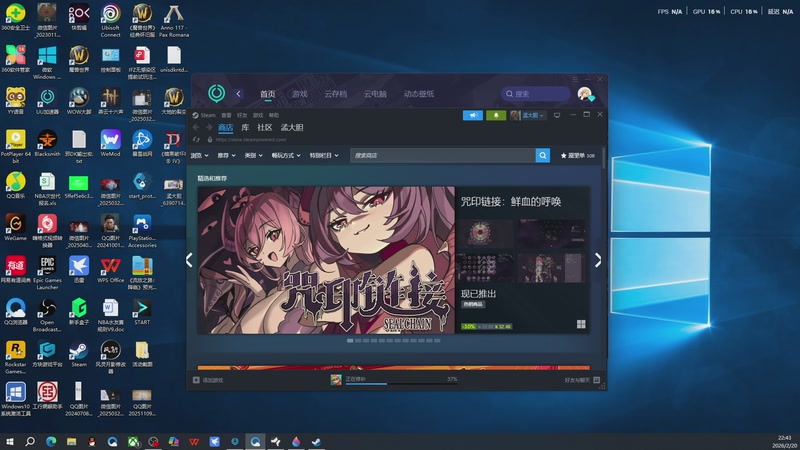Go to the next featured carousel item
The height and width of the screenshot is (450, 800).
[598, 260]
